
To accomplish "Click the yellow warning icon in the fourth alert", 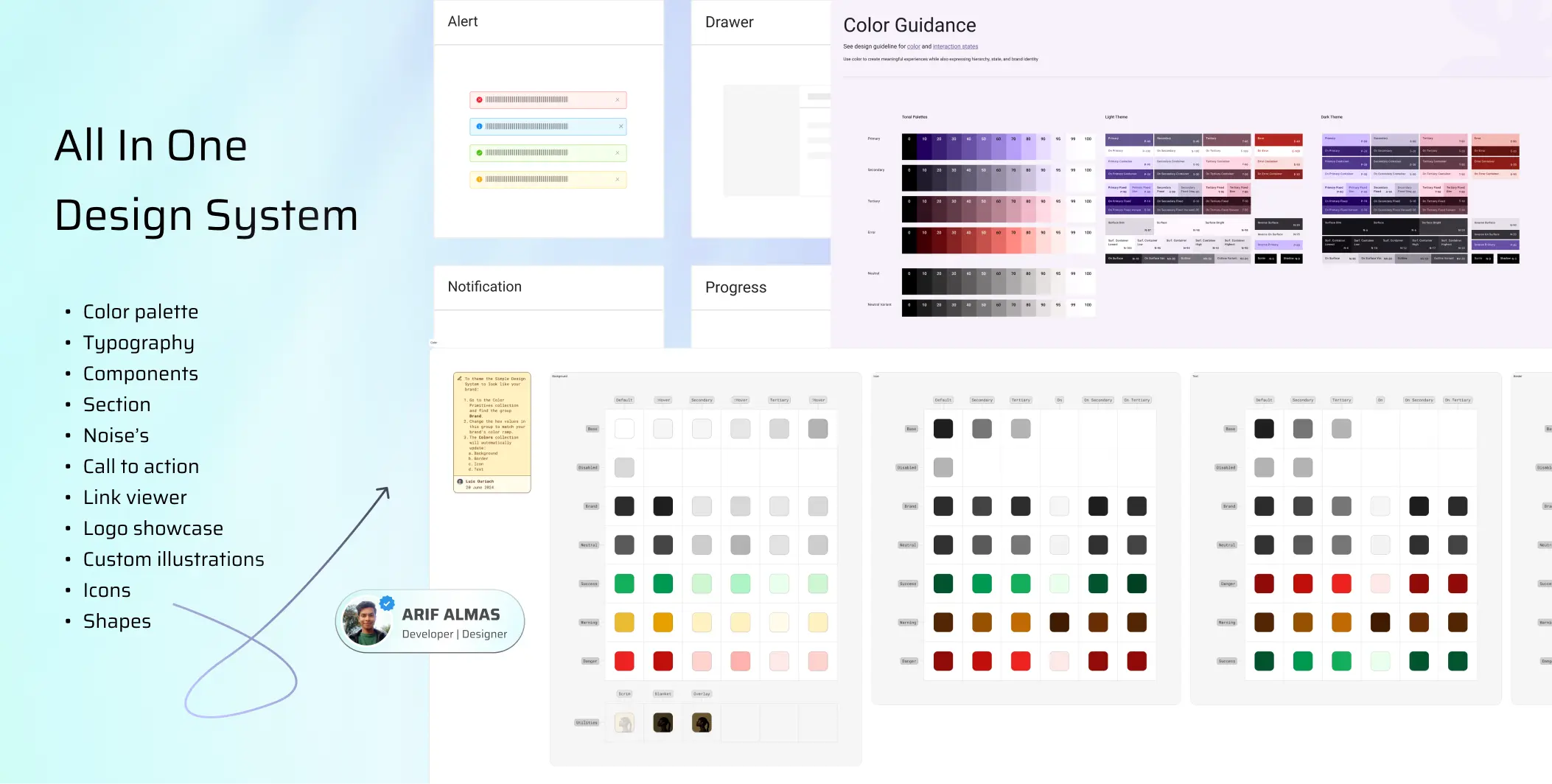I will (x=480, y=179).
